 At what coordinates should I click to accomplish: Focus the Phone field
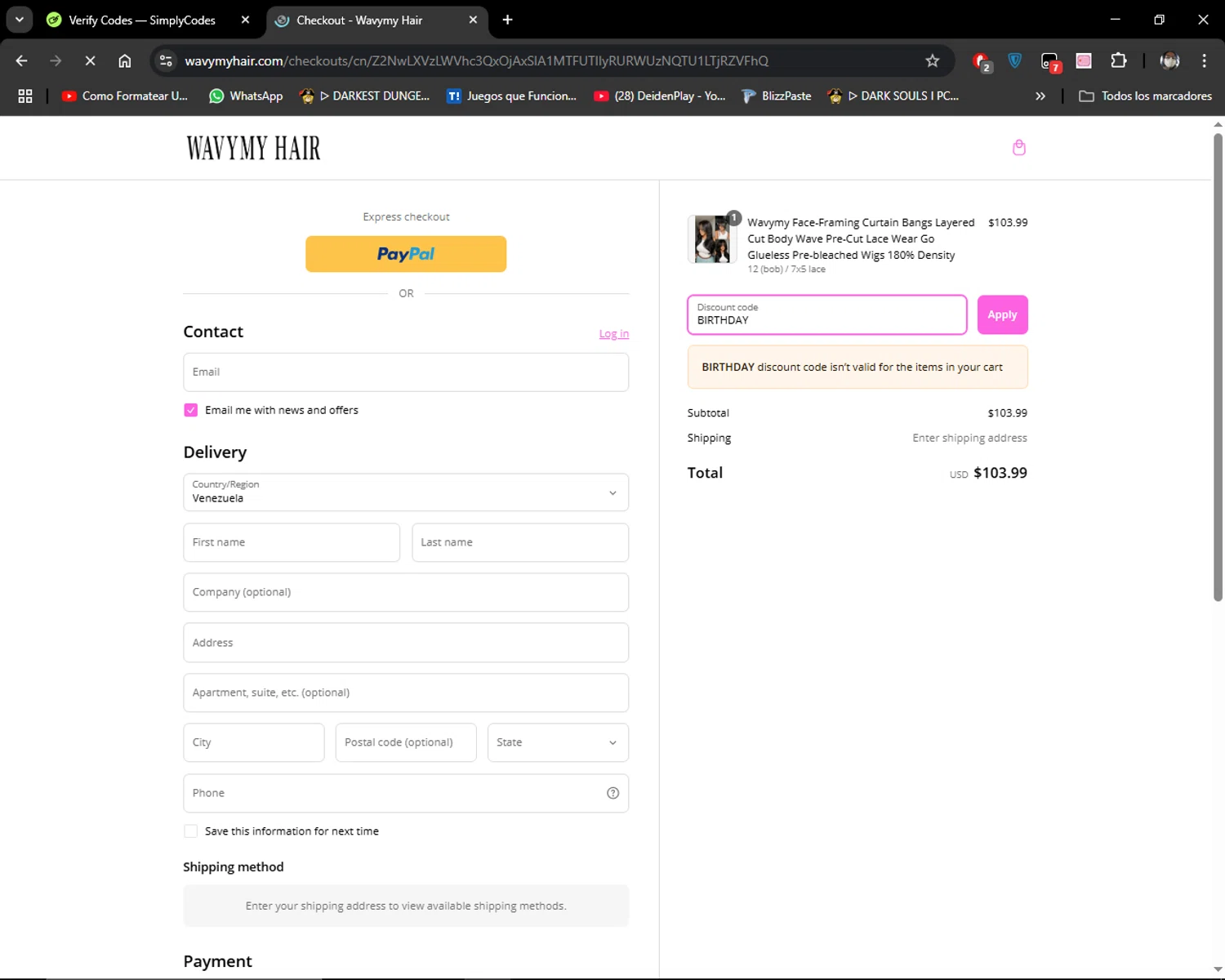click(406, 793)
